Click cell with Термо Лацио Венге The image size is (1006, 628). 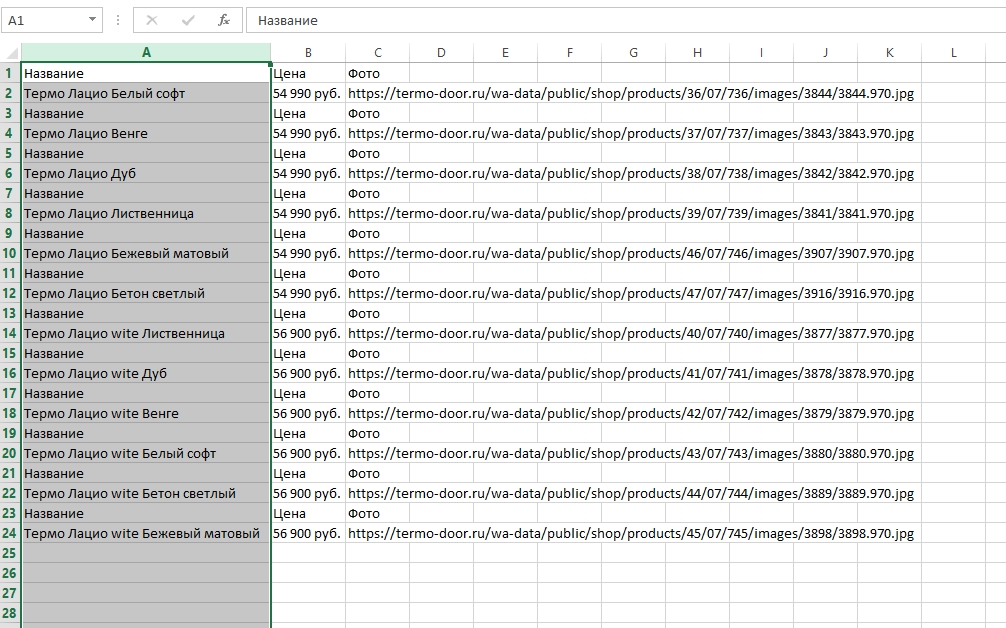pyautogui.click(x=146, y=133)
